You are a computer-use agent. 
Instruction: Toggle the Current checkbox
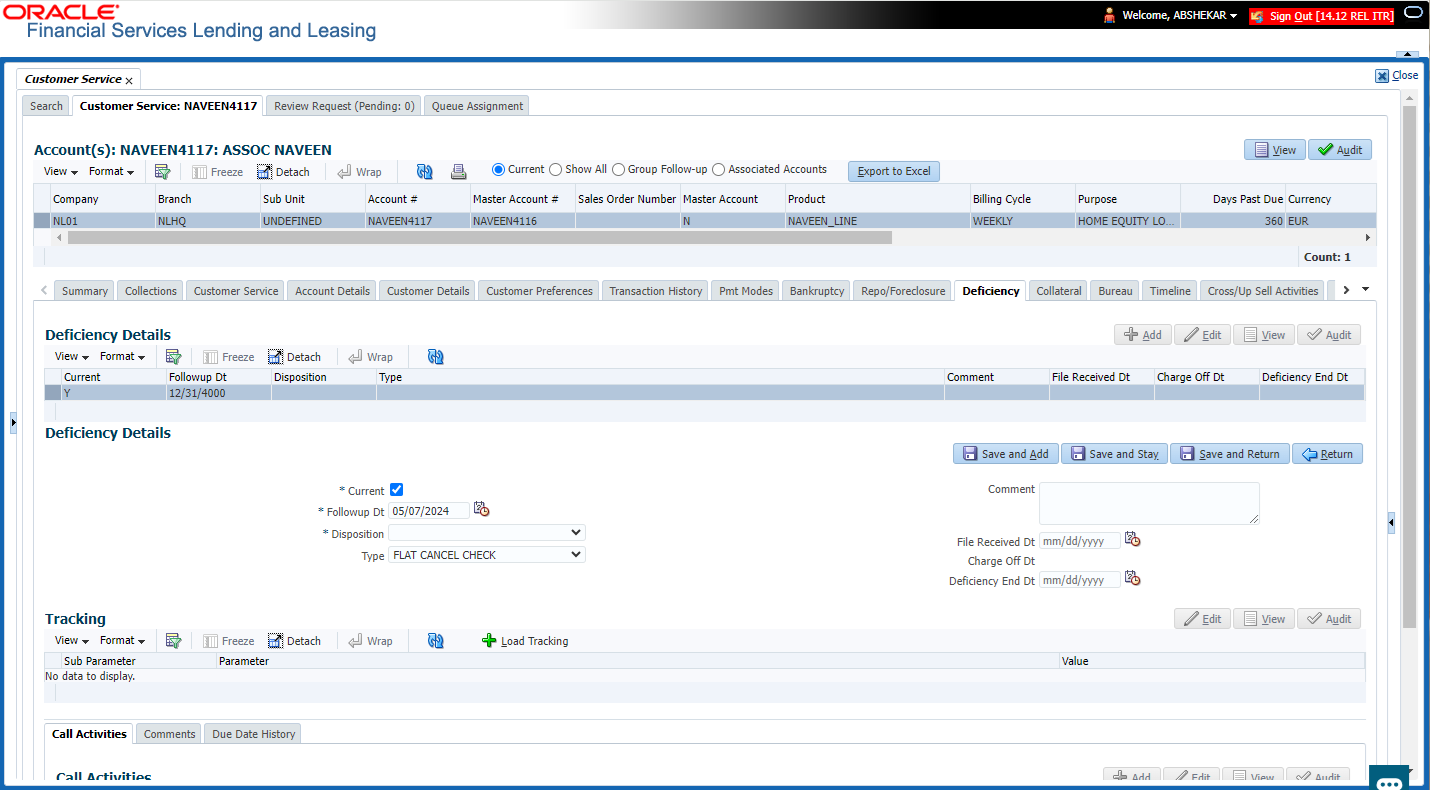pyautogui.click(x=397, y=490)
